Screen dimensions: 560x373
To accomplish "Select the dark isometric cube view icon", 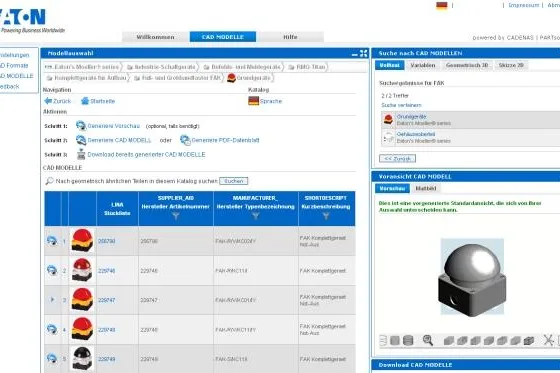I will [529, 341].
